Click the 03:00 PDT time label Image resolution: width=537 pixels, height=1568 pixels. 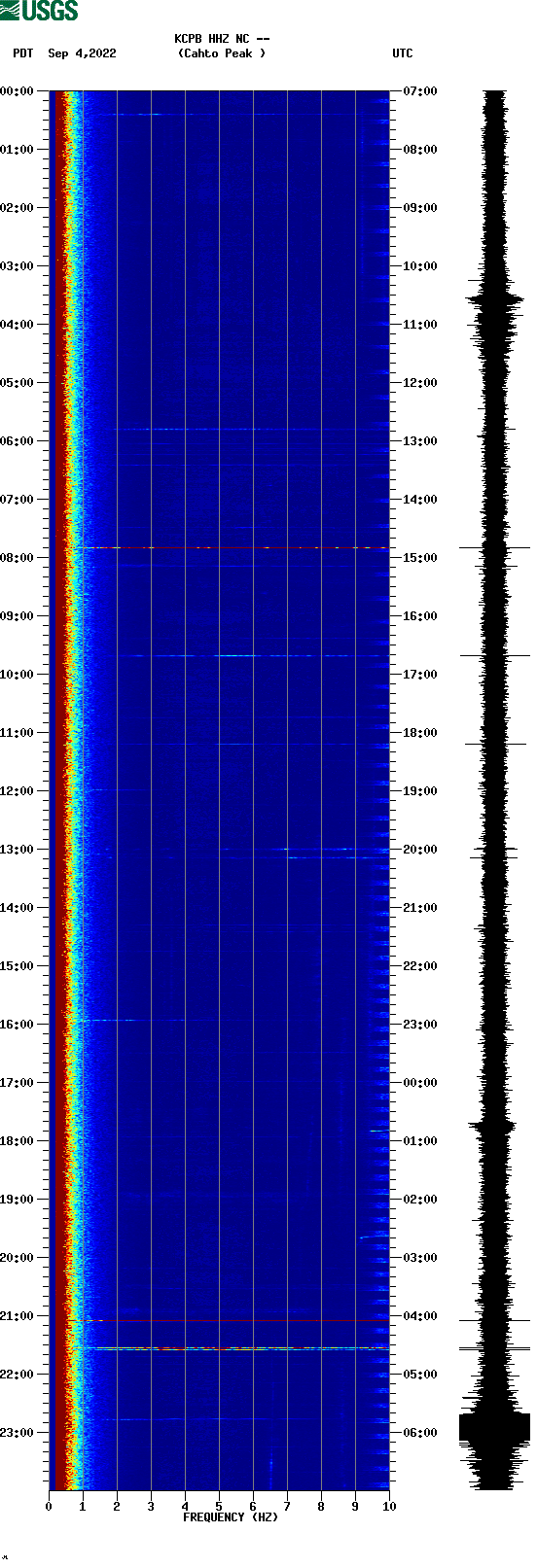(x=18, y=266)
